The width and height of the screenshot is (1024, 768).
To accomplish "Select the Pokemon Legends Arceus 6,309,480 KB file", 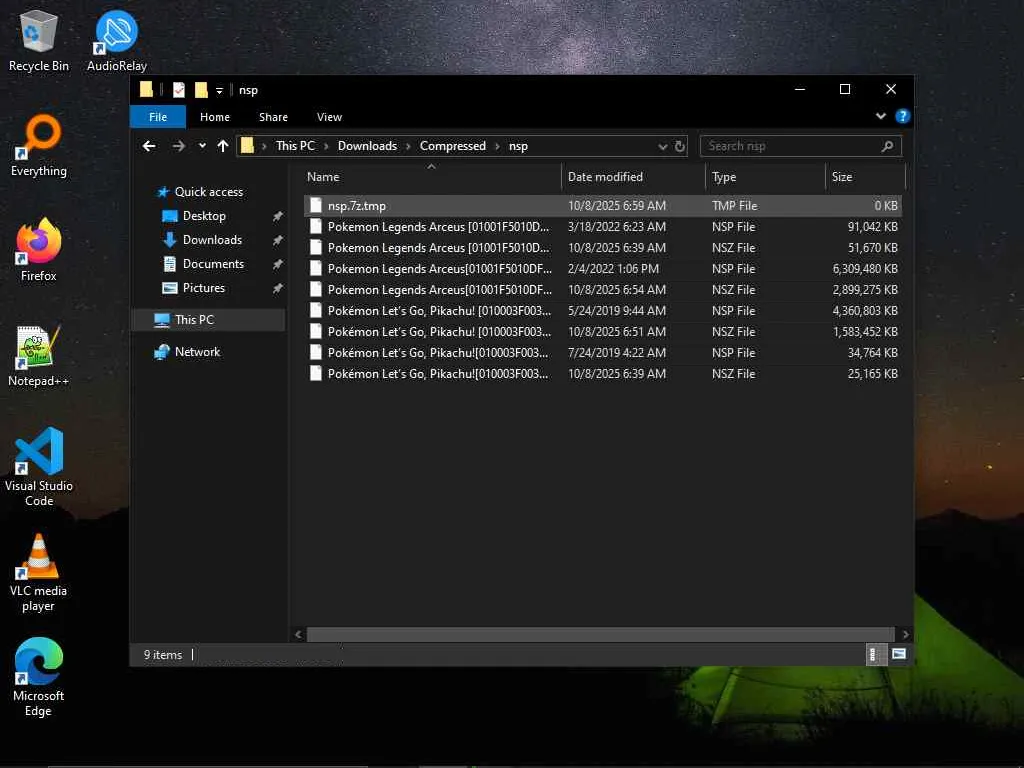I will click(603, 268).
